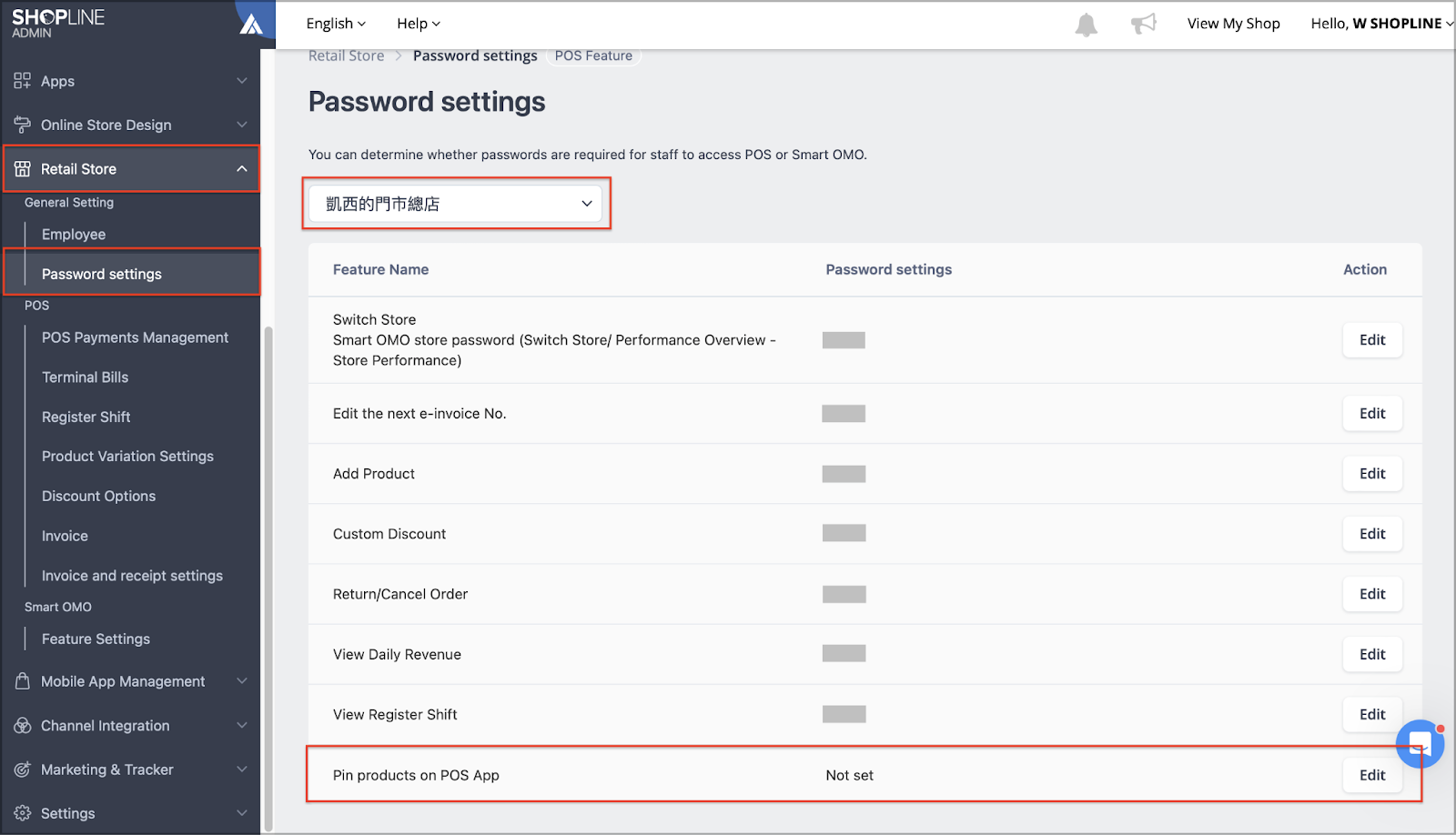Open the announcements megaphone icon
Screen dimensions: 1456x835
point(1143,24)
